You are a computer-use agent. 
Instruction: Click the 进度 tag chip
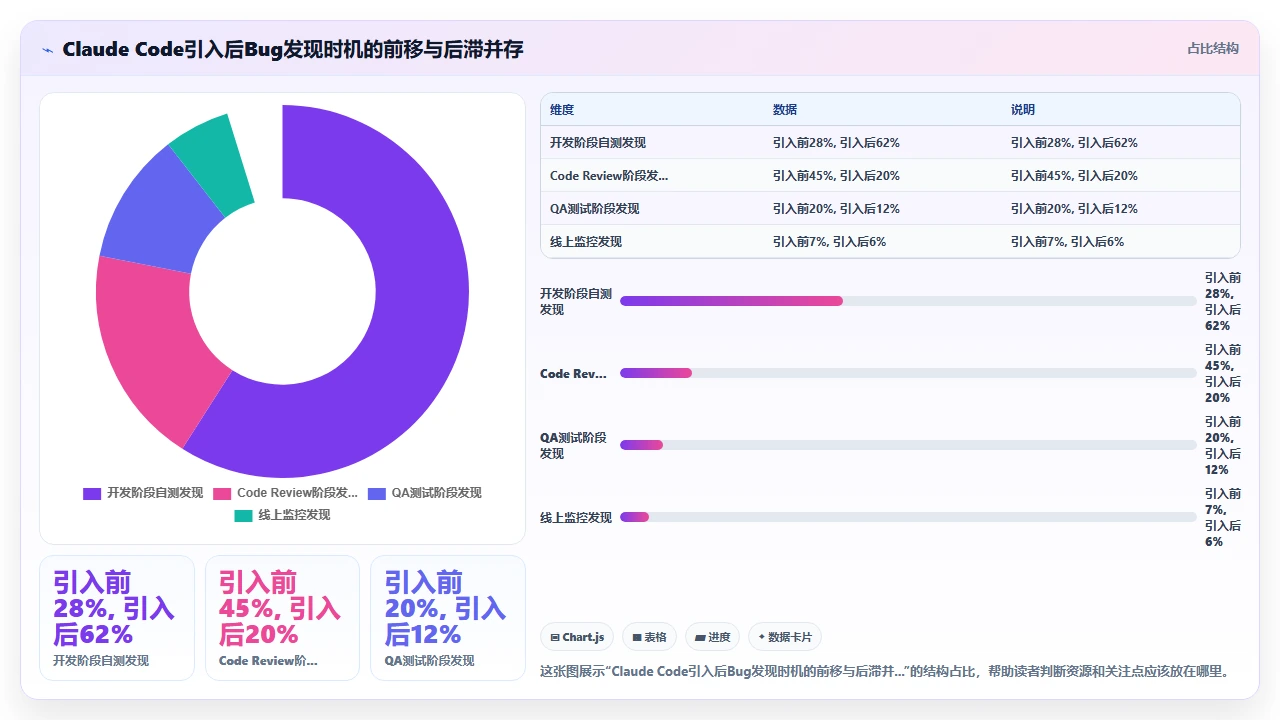tap(712, 637)
